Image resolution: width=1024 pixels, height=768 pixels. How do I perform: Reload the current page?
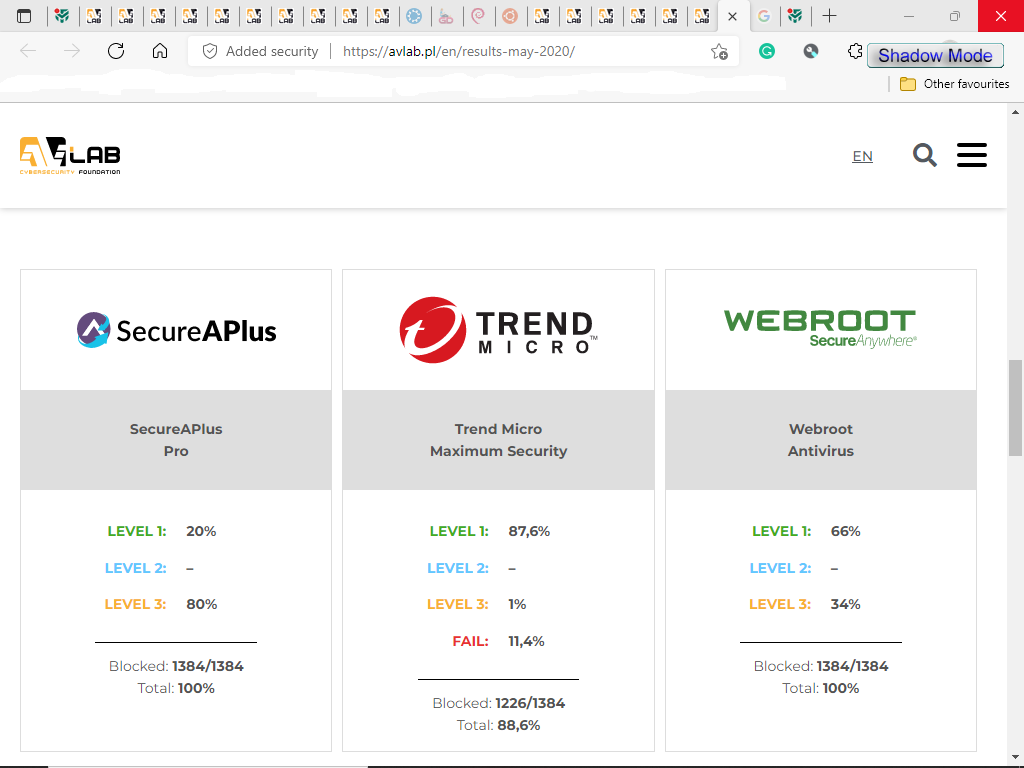click(x=116, y=51)
